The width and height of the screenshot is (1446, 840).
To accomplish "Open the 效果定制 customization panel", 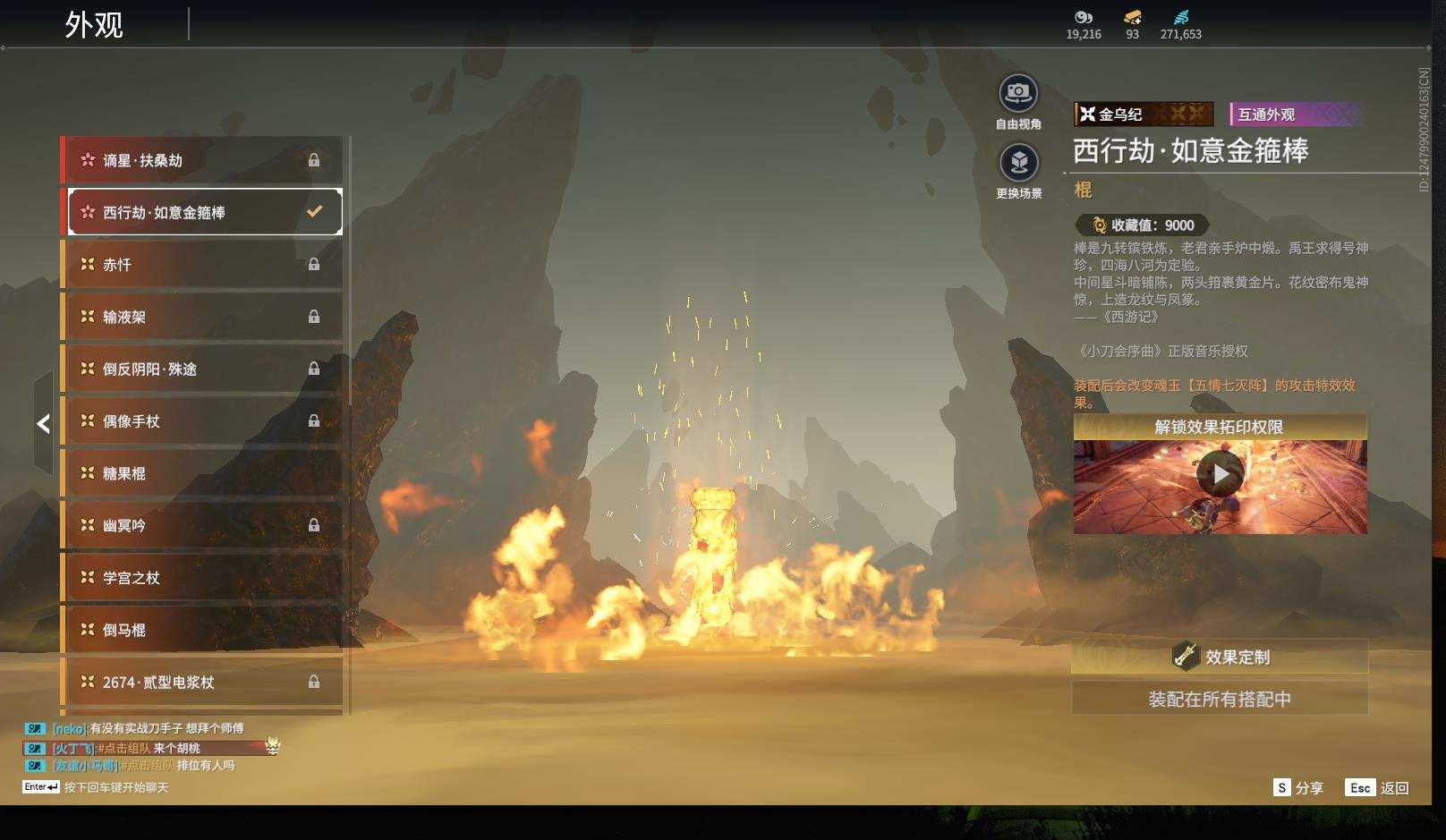I will [1220, 657].
